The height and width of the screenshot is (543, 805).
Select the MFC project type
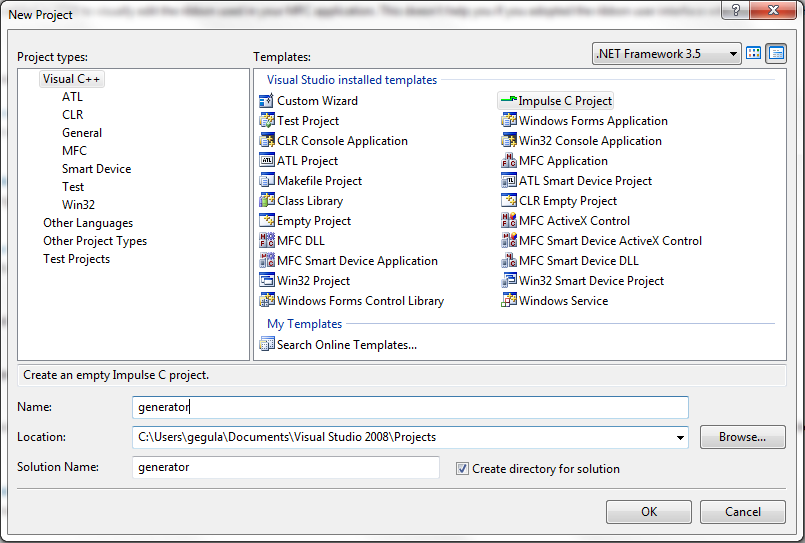(74, 151)
